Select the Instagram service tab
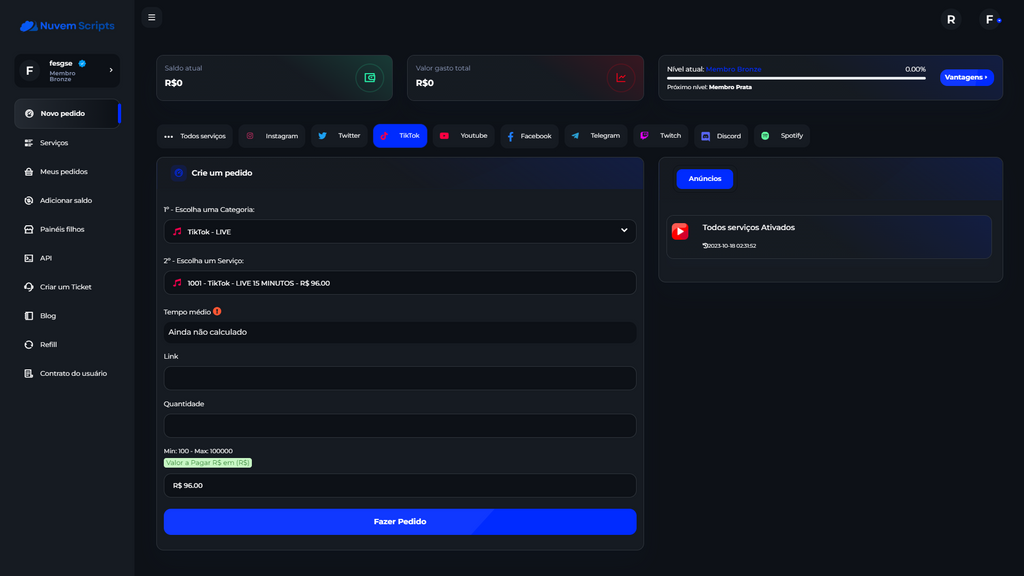This screenshot has width=1024, height=576. click(x=272, y=136)
